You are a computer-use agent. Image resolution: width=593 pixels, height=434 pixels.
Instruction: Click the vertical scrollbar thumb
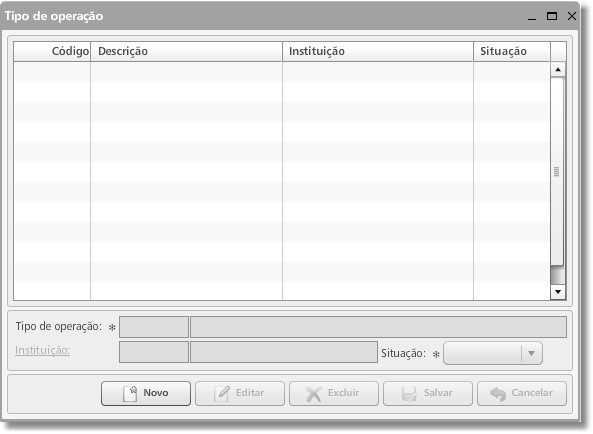[557, 171]
